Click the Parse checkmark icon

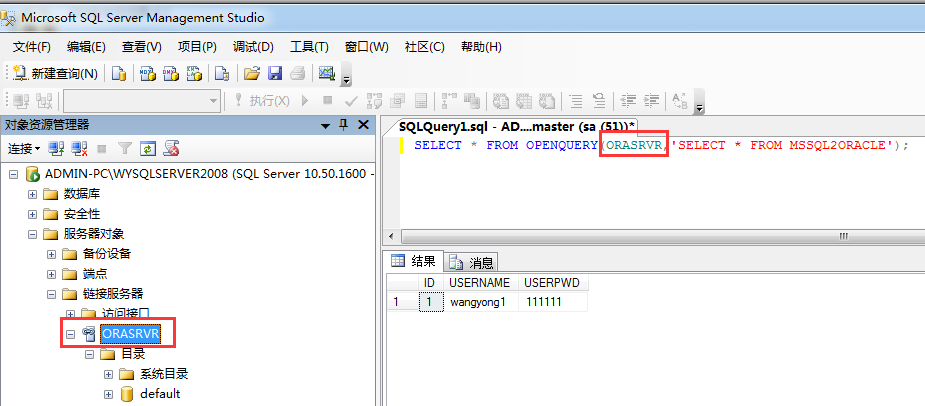pos(351,101)
